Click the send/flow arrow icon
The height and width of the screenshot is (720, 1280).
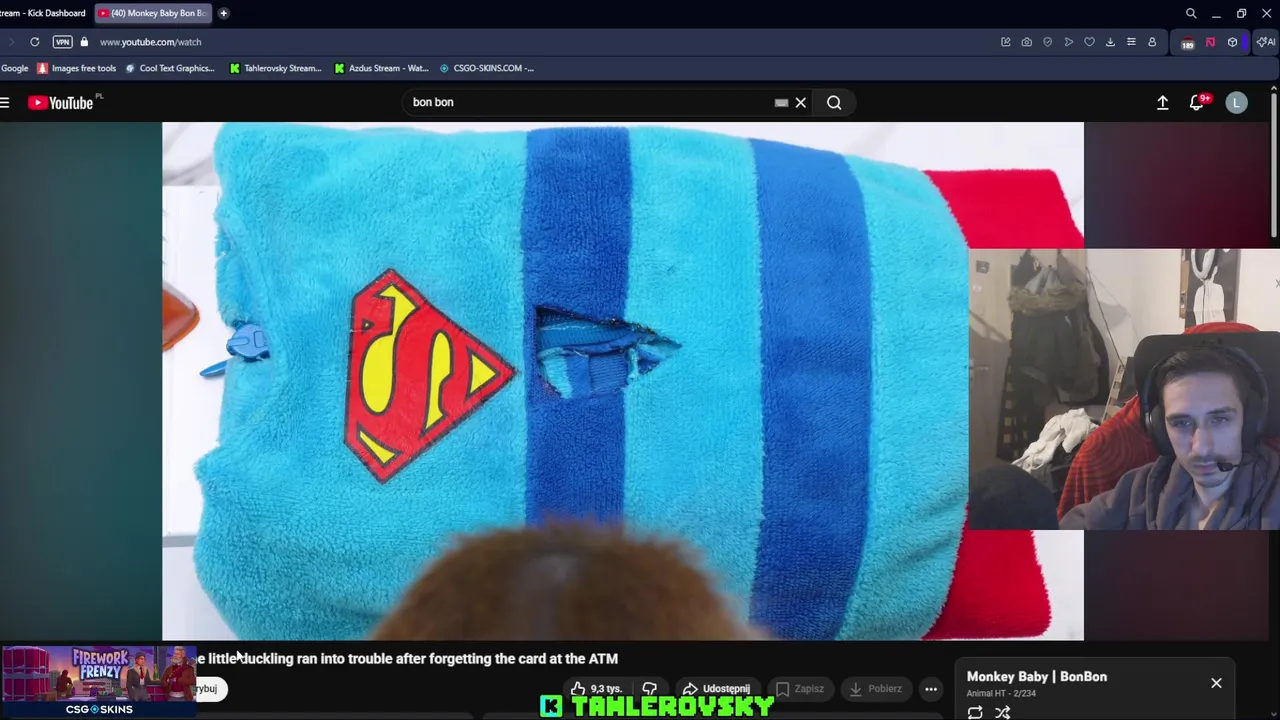coord(1069,42)
